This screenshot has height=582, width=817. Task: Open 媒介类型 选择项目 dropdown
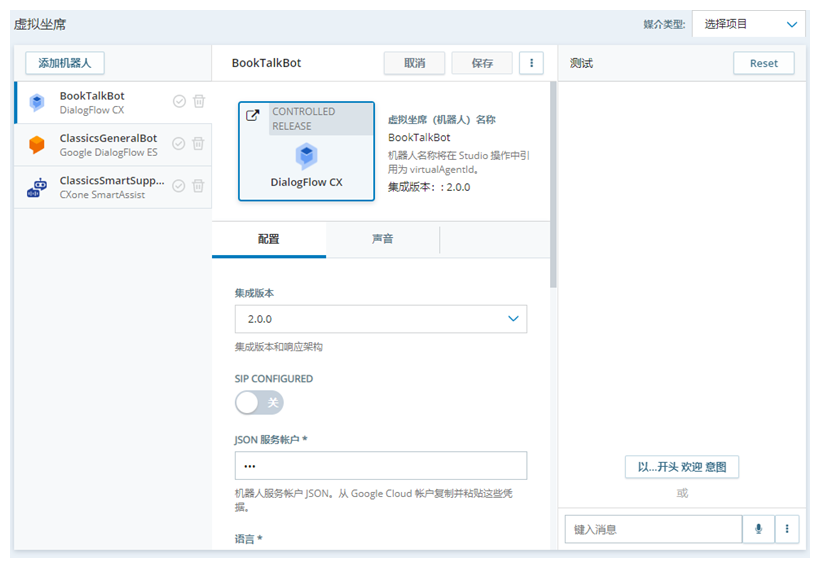(749, 24)
